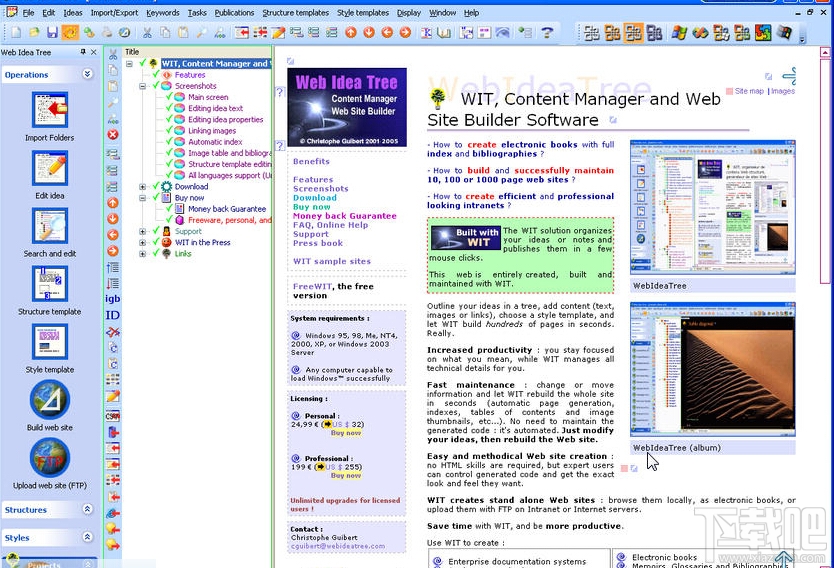Expand the Support tree node

click(143, 231)
